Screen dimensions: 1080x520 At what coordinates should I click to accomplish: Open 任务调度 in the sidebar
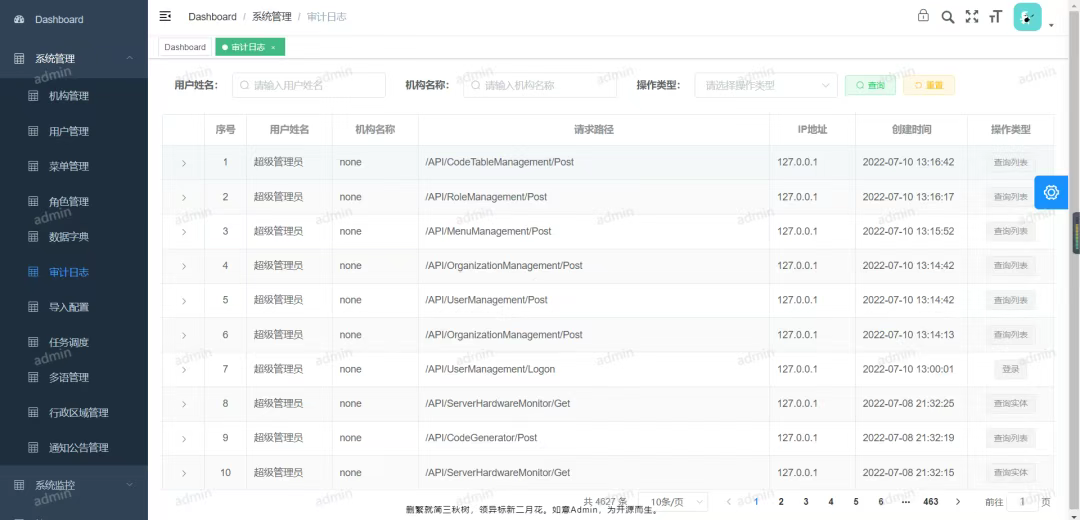pyautogui.click(x=74, y=342)
